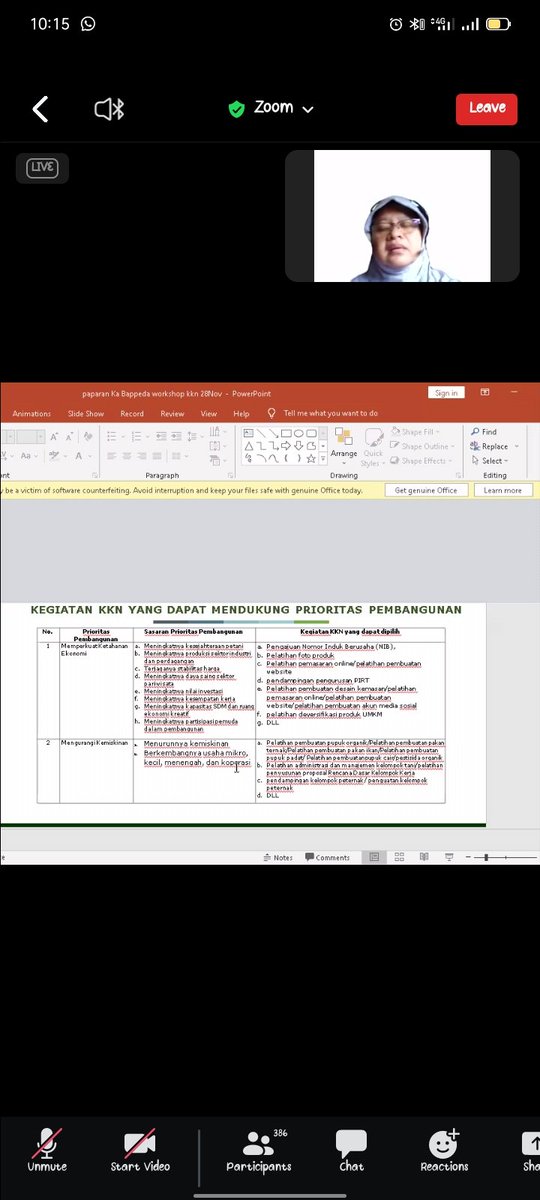The width and height of the screenshot is (540, 1200).
Task: Expand the Zoom meeting info dropdown
Action: click(x=270, y=108)
